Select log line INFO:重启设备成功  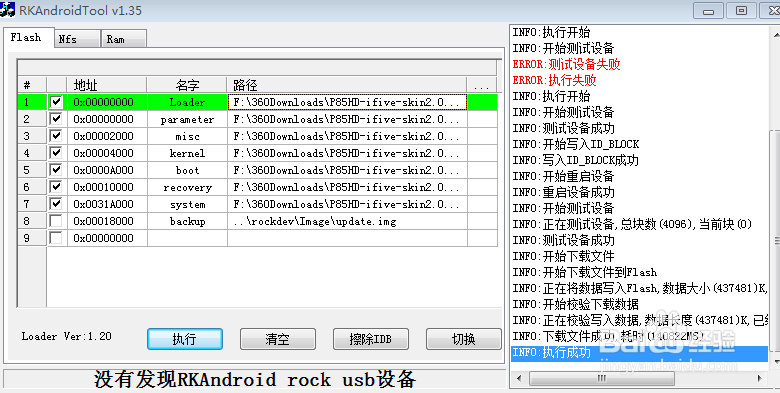[x=564, y=192]
